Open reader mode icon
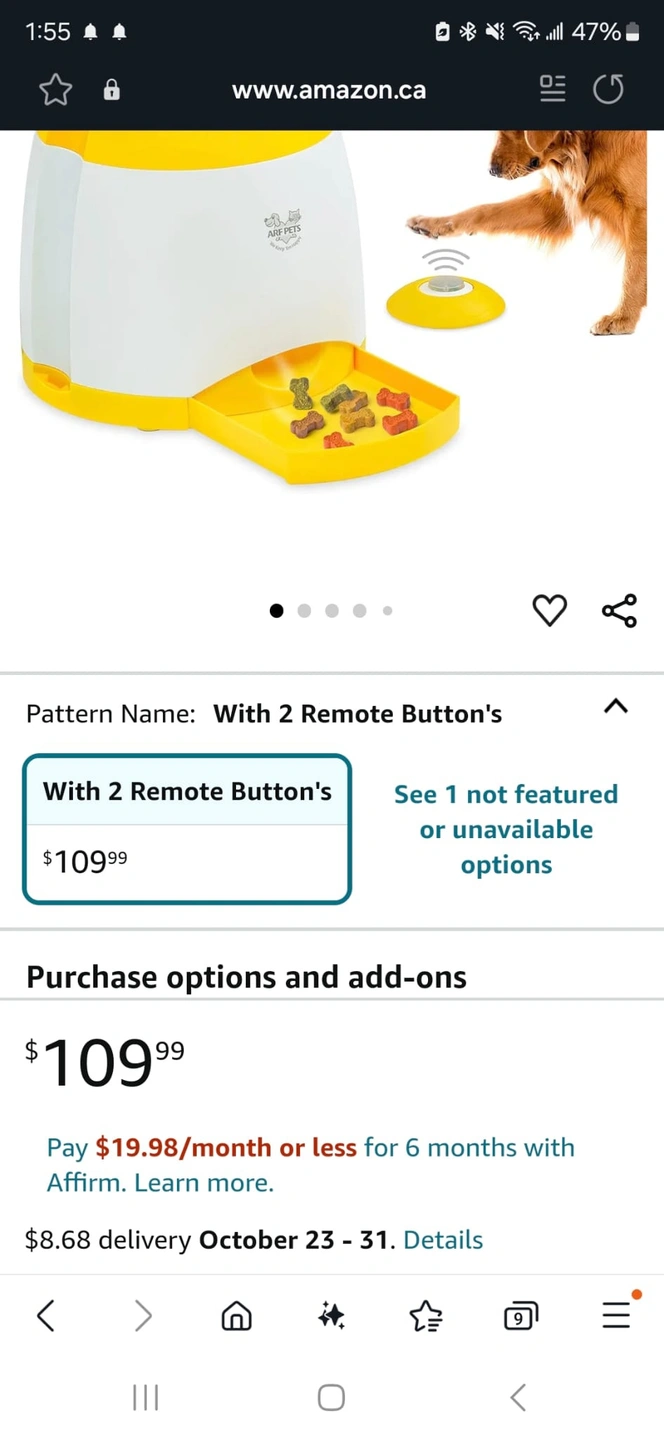664x1440 pixels. click(552, 89)
